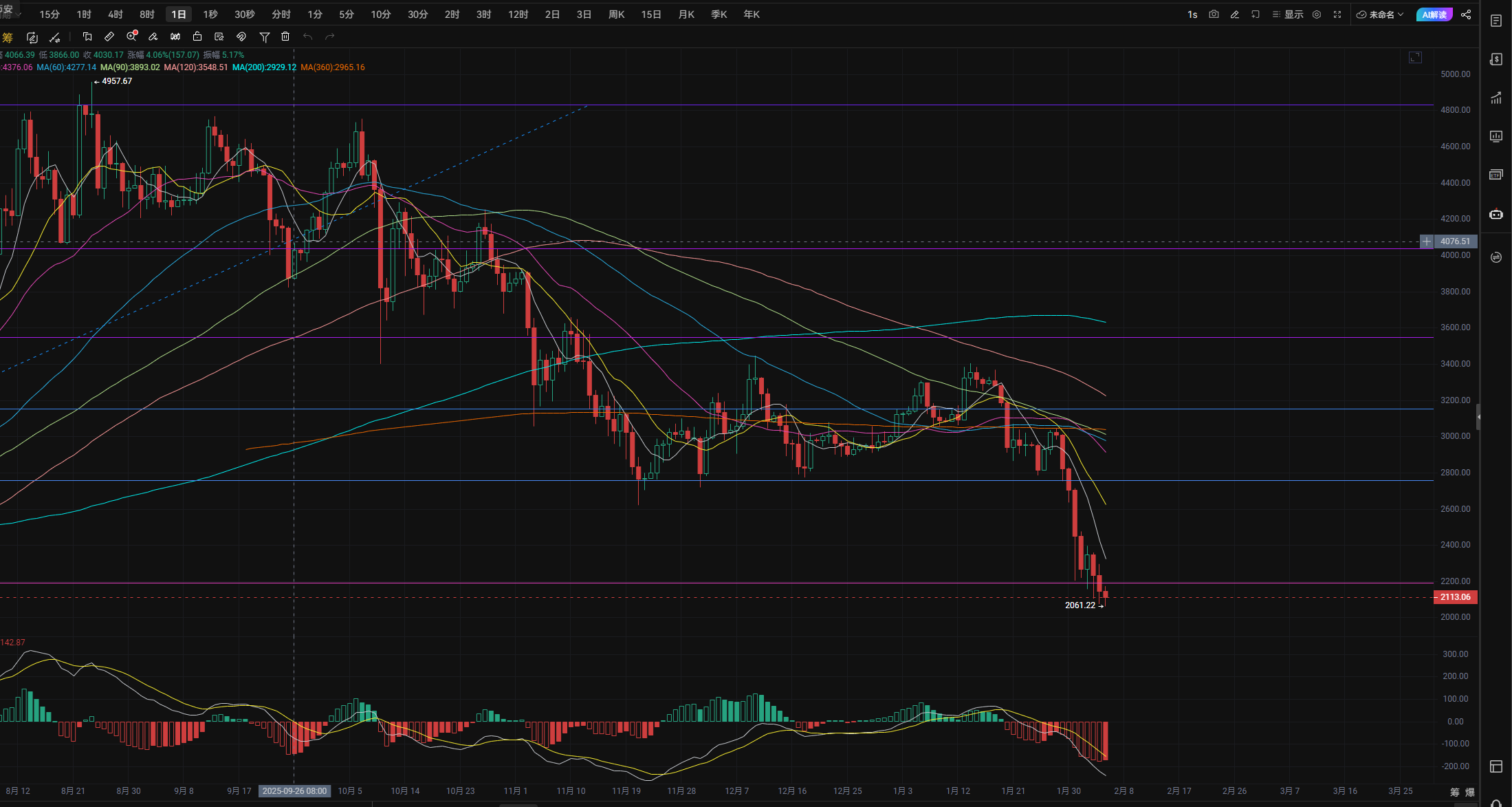Toggle fullscreen mode icon in top toolbar
This screenshot has width=1512, height=807.
1337,14
